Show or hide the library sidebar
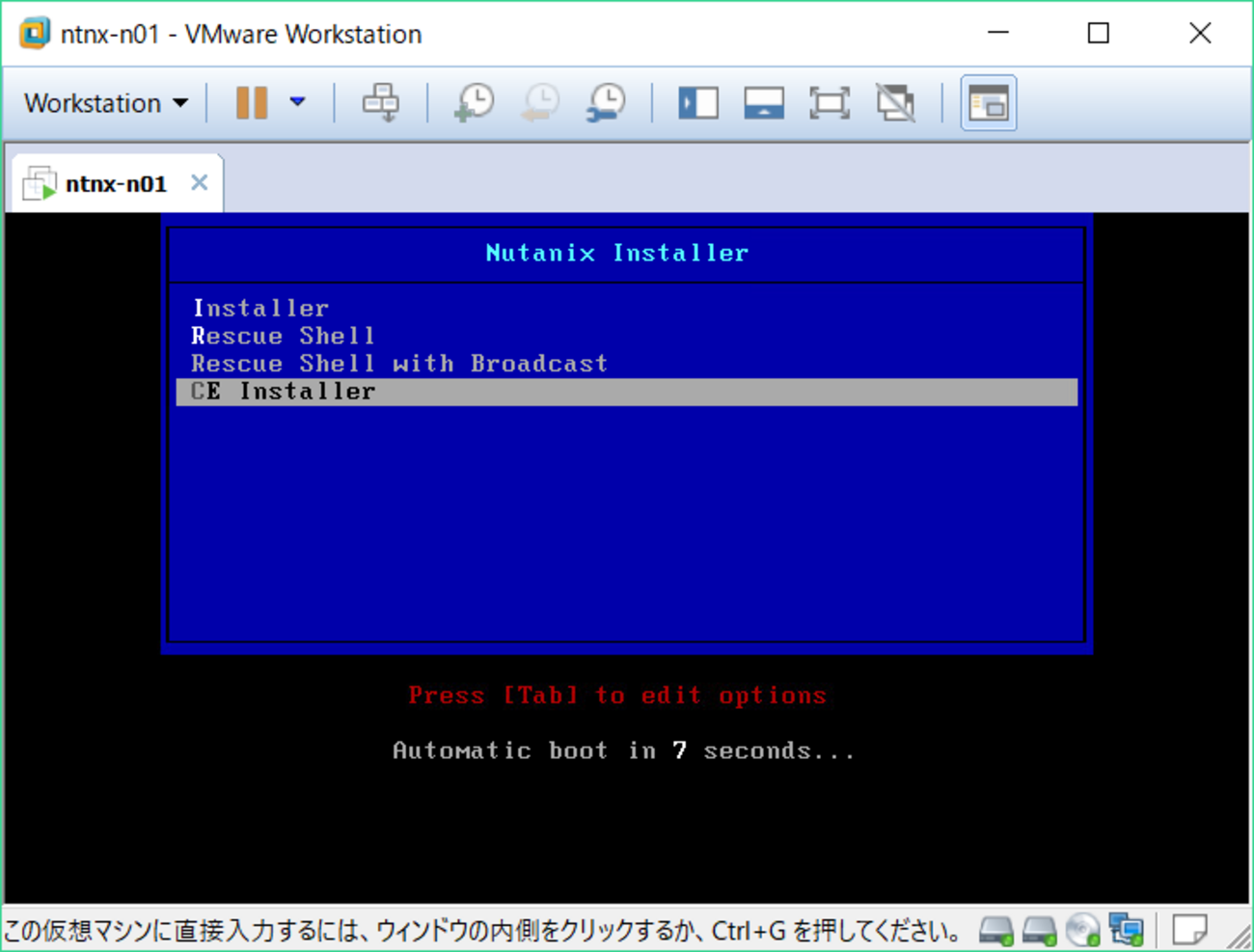This screenshot has height=952, width=1254. (698, 102)
